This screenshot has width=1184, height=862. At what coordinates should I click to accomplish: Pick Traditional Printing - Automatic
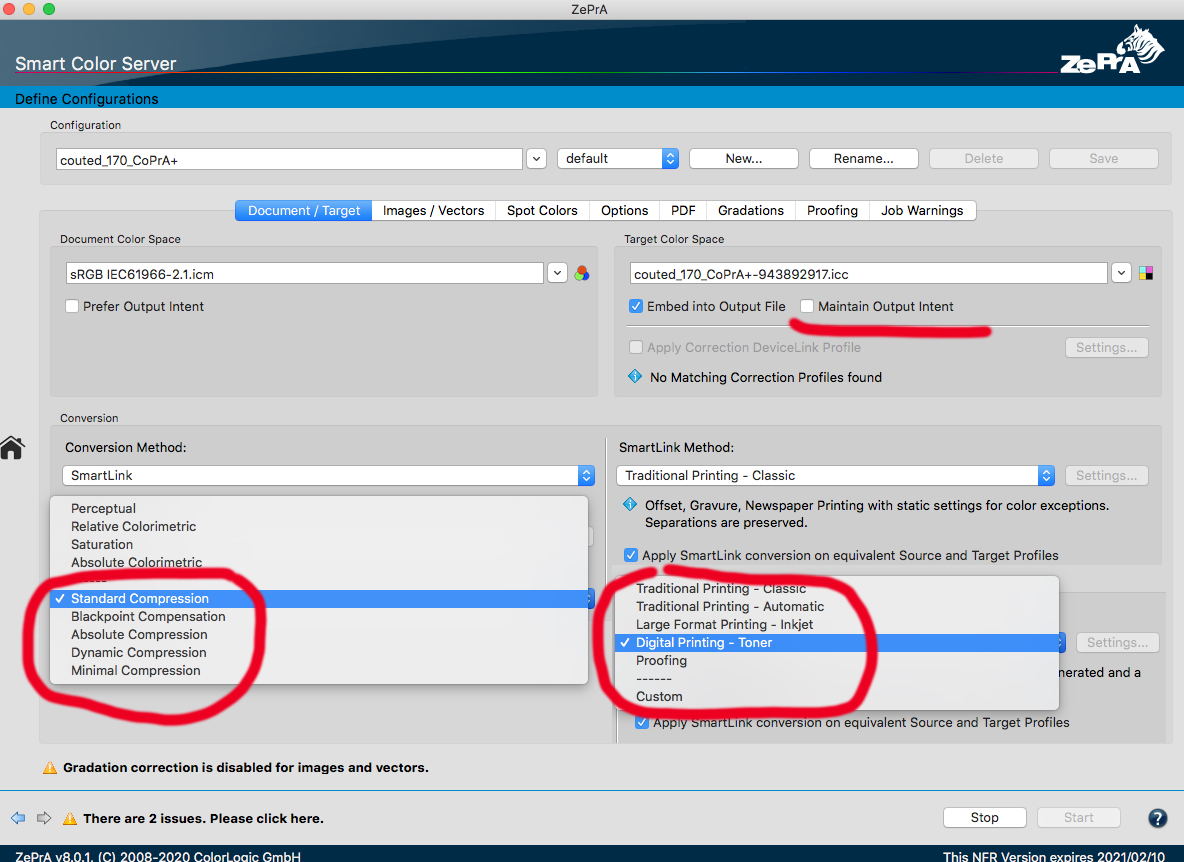pyautogui.click(x=837, y=607)
